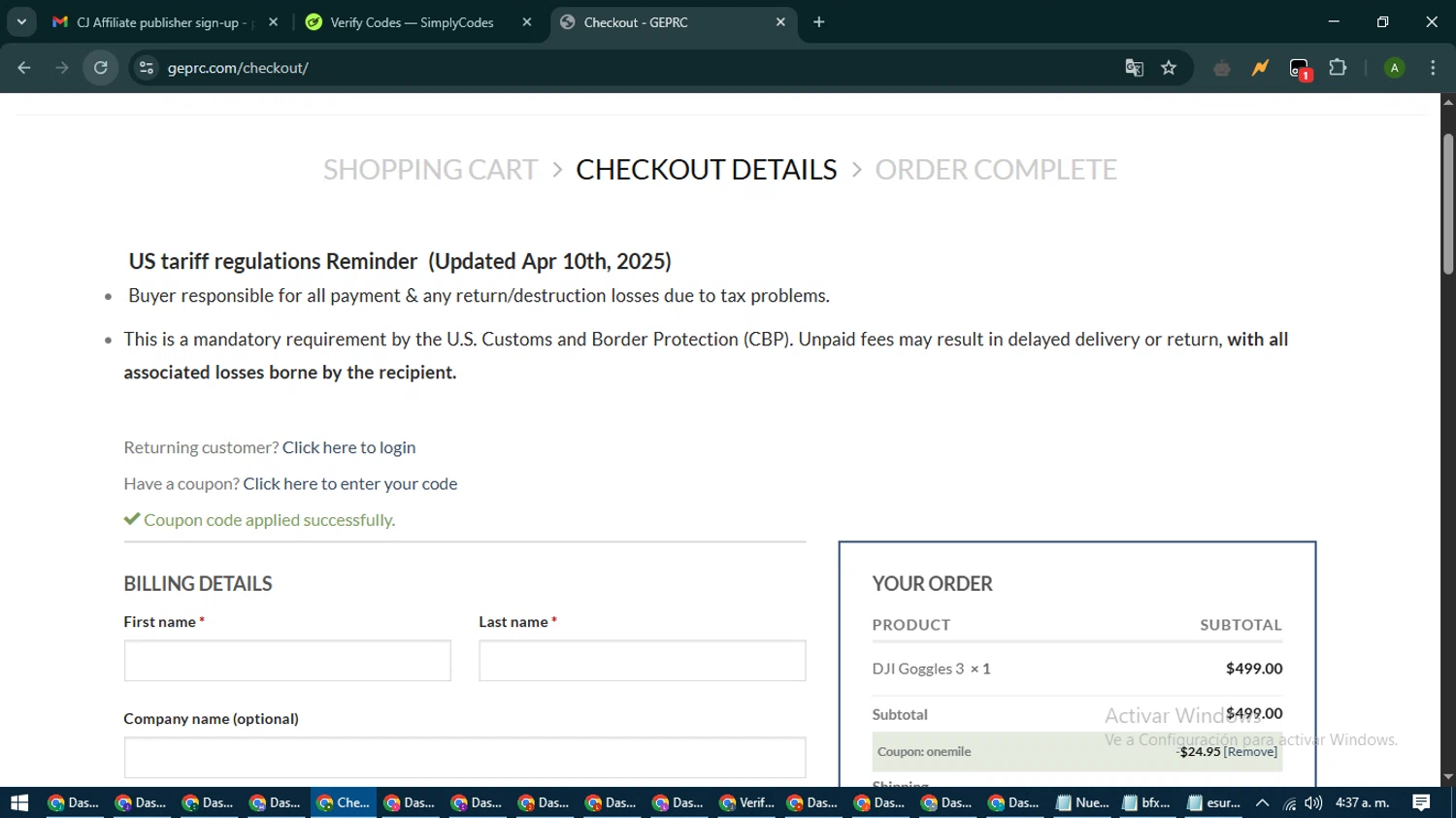
Task: Click the page vertical scrollbar thumb
Action: tap(1448, 204)
